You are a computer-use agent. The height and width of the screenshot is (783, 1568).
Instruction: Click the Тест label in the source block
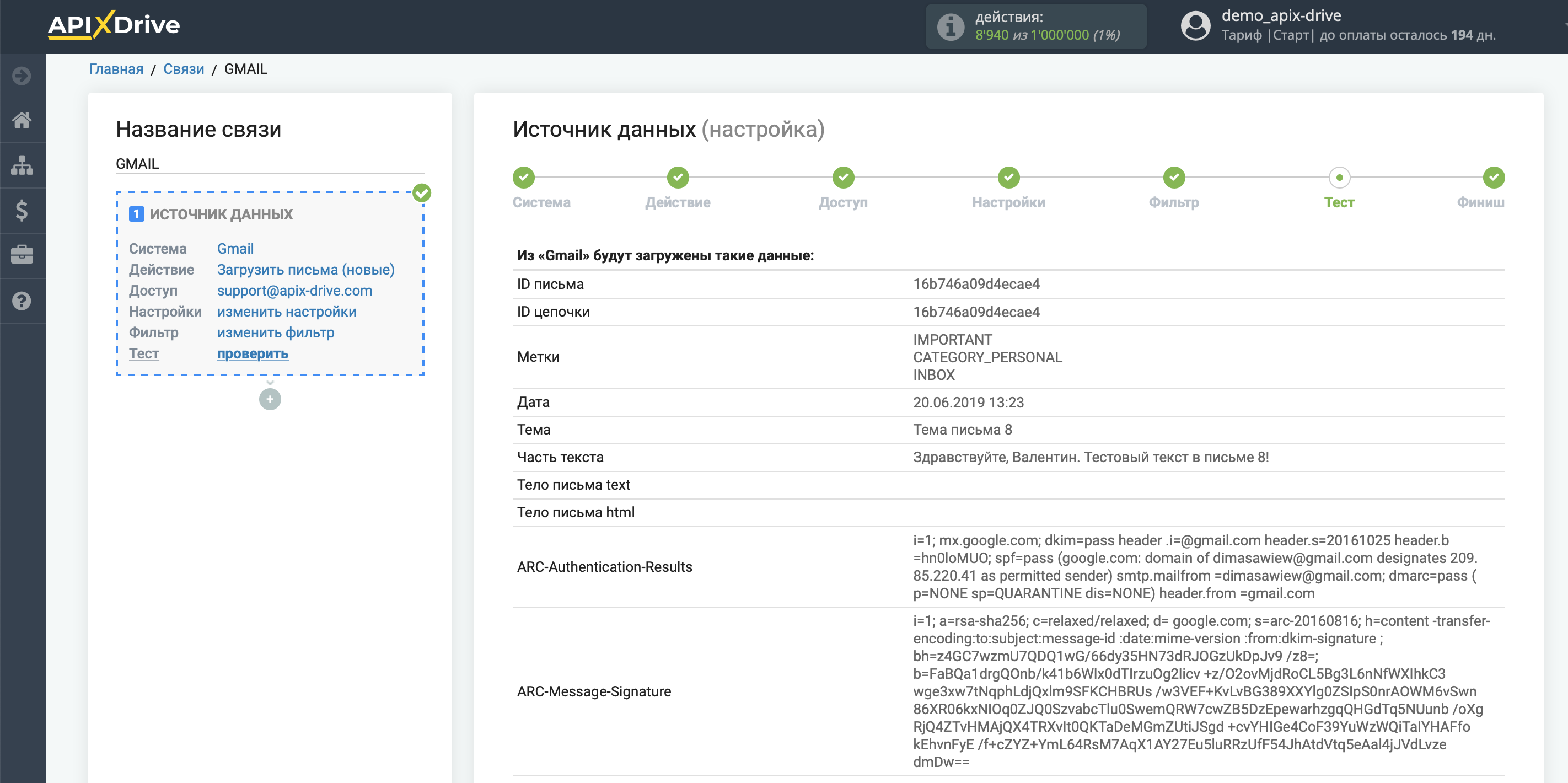pos(144,354)
